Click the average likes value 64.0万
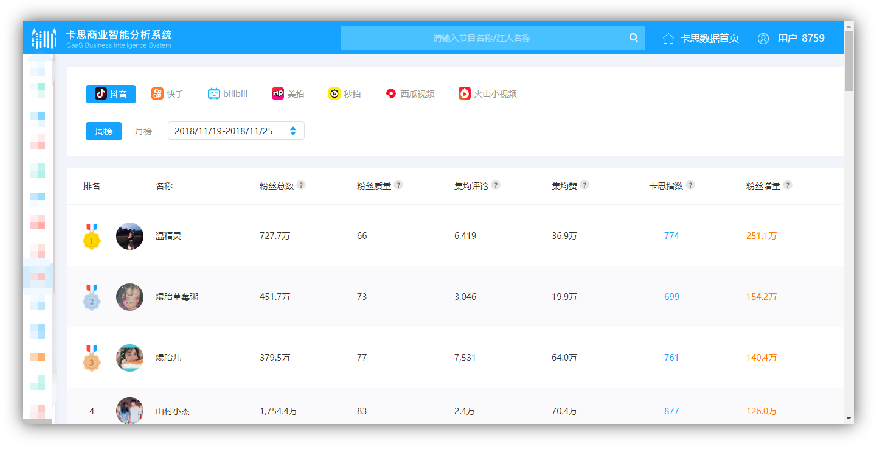 [x=564, y=358]
